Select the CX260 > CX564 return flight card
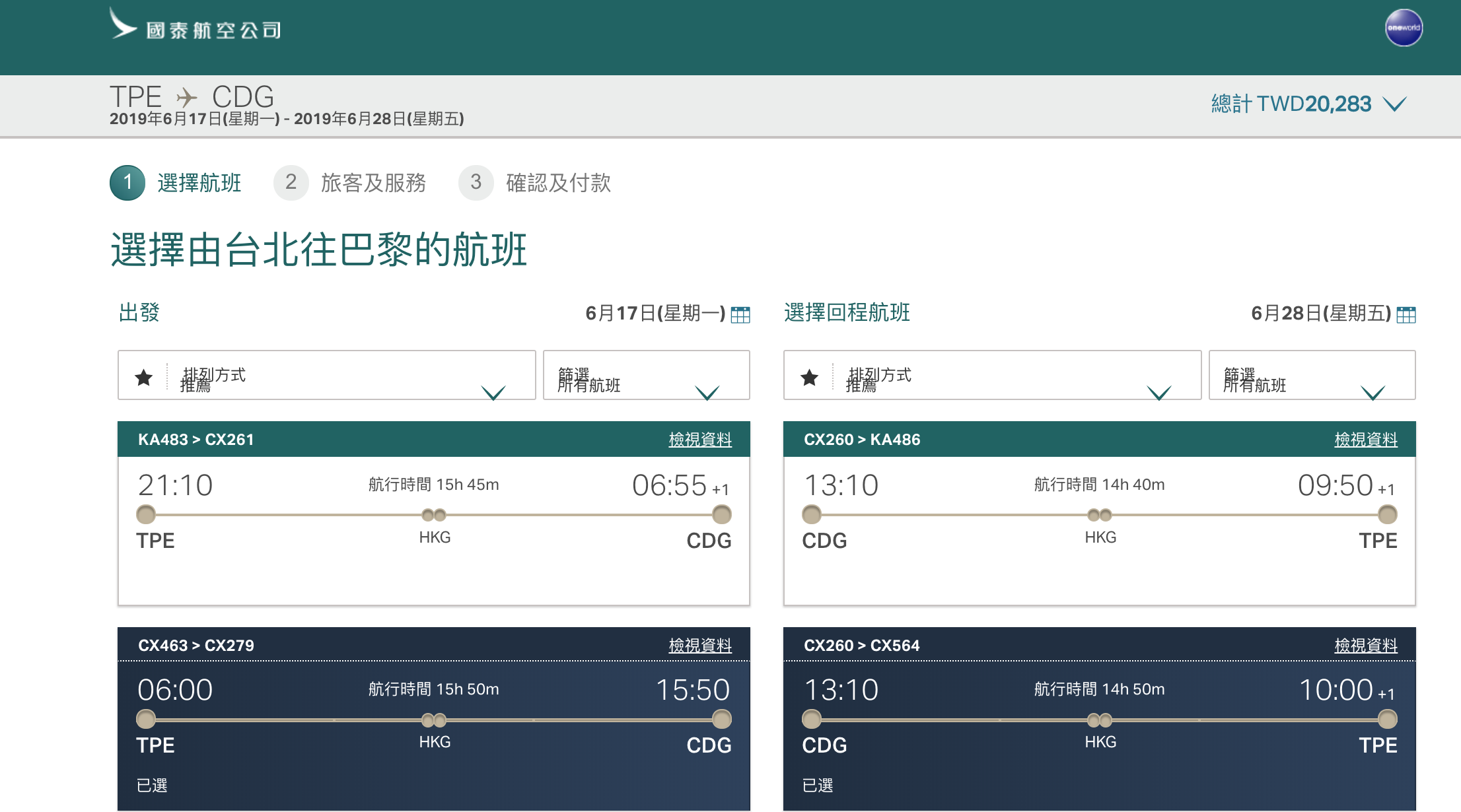The height and width of the screenshot is (812, 1461). click(1099, 719)
